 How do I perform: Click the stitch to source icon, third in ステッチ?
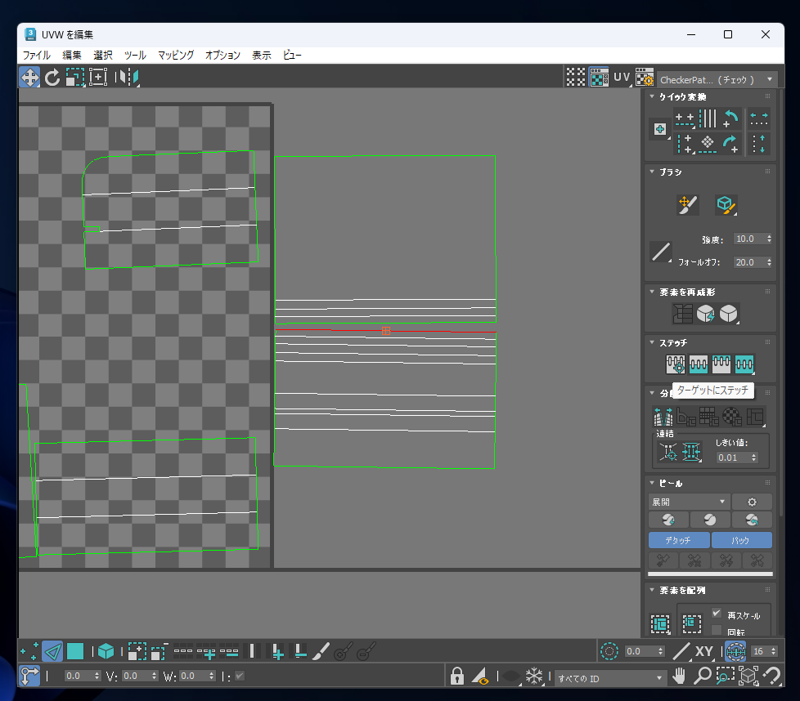click(x=721, y=364)
